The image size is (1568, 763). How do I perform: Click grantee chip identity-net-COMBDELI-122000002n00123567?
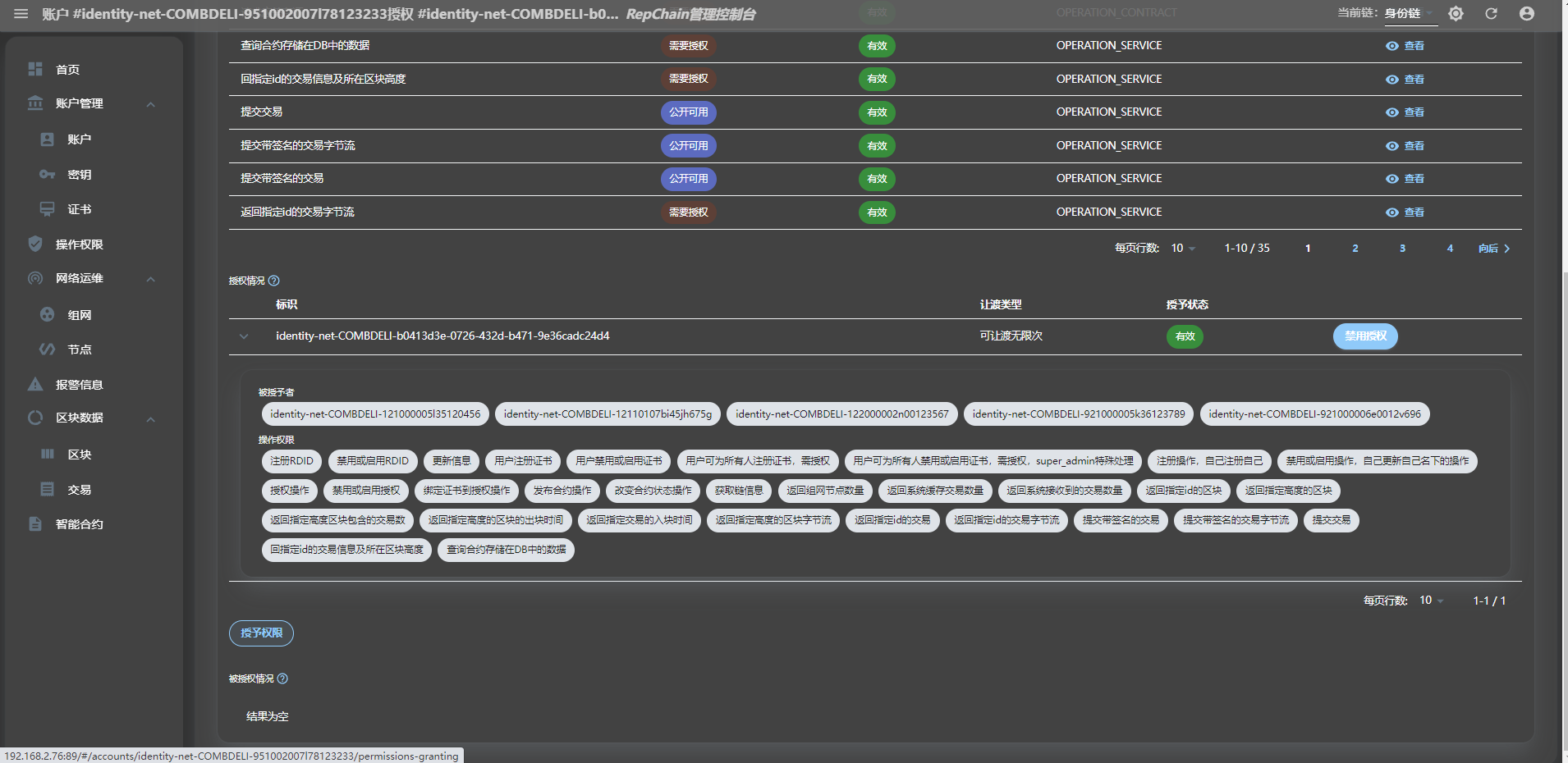point(841,414)
